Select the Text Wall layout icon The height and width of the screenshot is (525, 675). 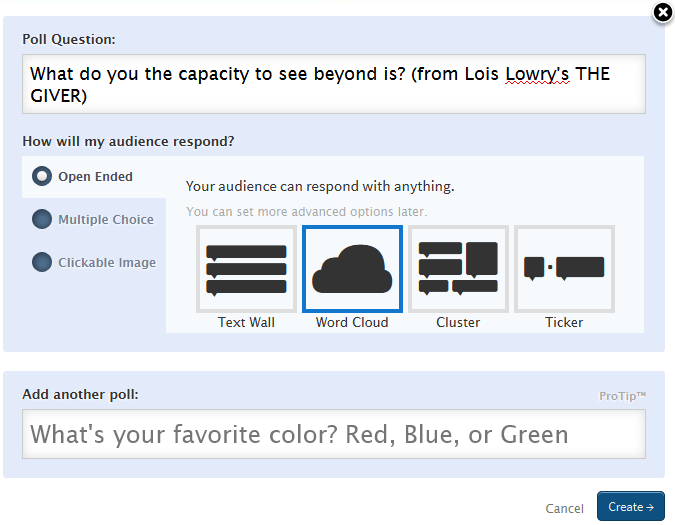coord(246,269)
